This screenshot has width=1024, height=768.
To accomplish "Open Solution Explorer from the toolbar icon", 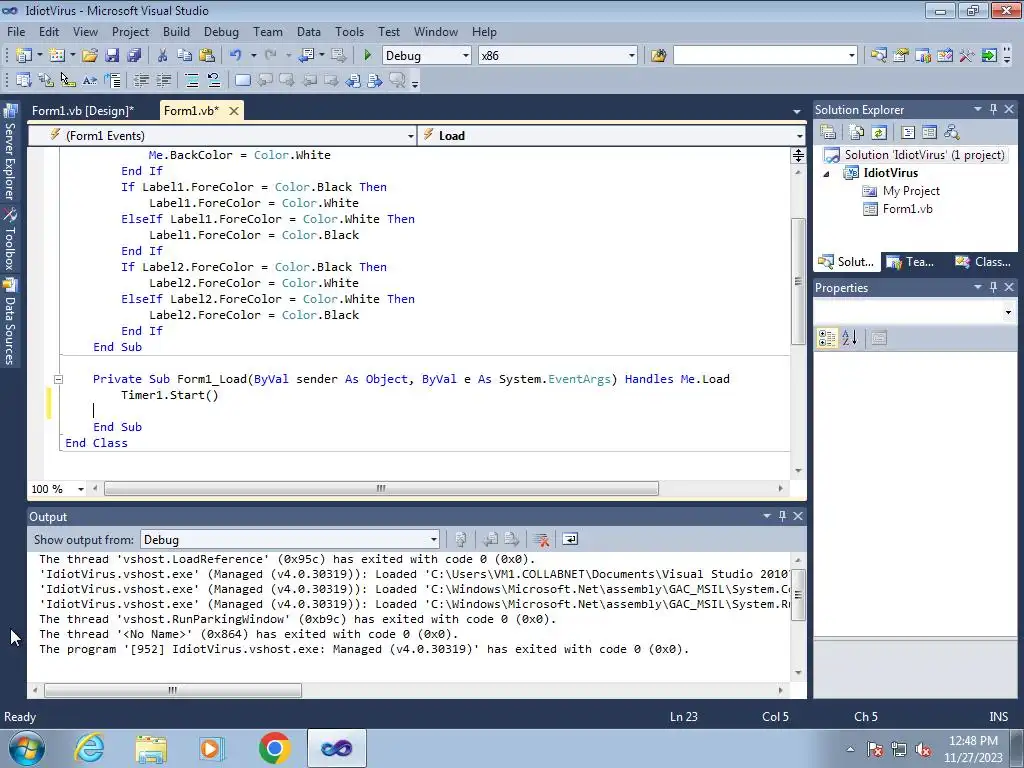I will click(x=878, y=56).
